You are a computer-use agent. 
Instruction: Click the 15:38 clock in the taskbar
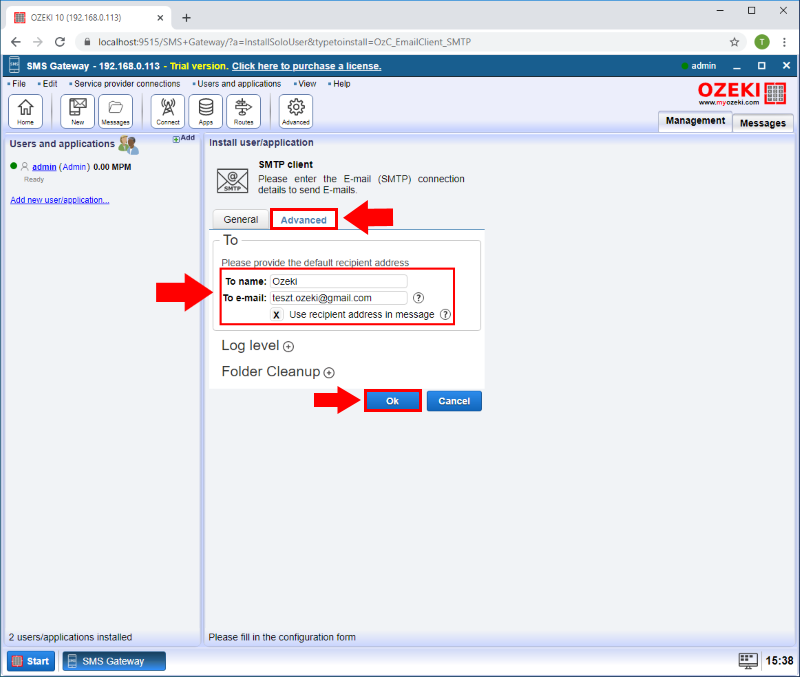(x=779, y=661)
